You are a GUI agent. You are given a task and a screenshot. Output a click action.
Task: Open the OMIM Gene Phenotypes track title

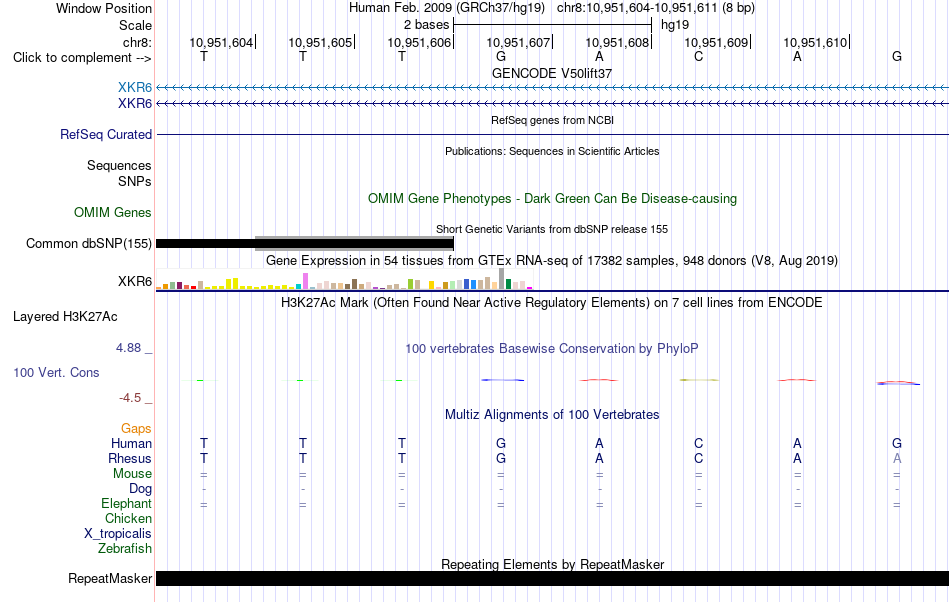(x=552, y=199)
